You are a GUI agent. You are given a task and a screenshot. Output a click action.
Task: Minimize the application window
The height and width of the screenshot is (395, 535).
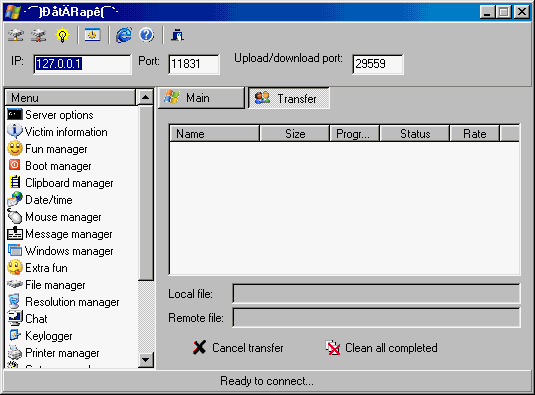[488, 12]
